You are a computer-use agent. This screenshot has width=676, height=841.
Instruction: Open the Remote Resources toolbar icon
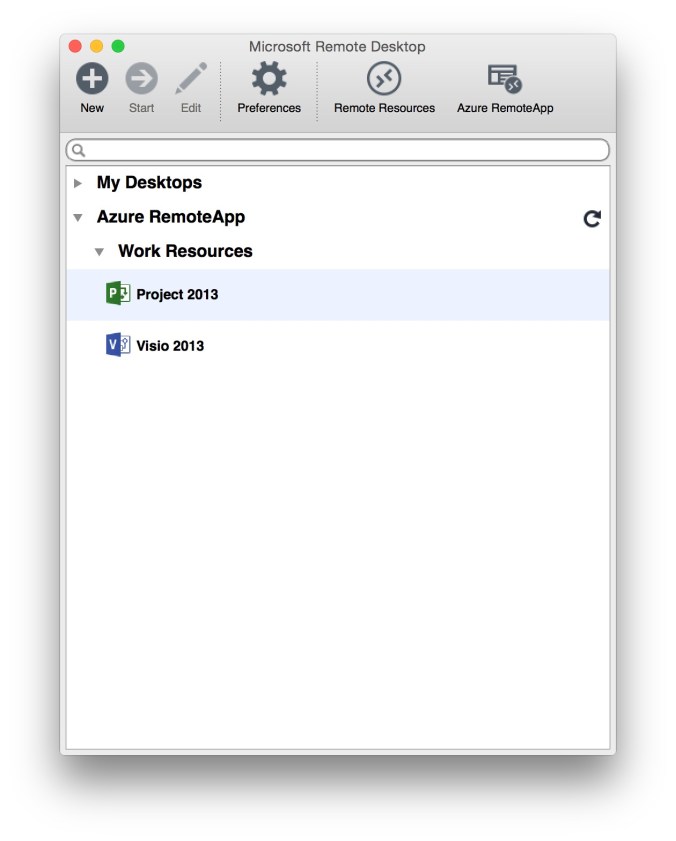click(384, 78)
